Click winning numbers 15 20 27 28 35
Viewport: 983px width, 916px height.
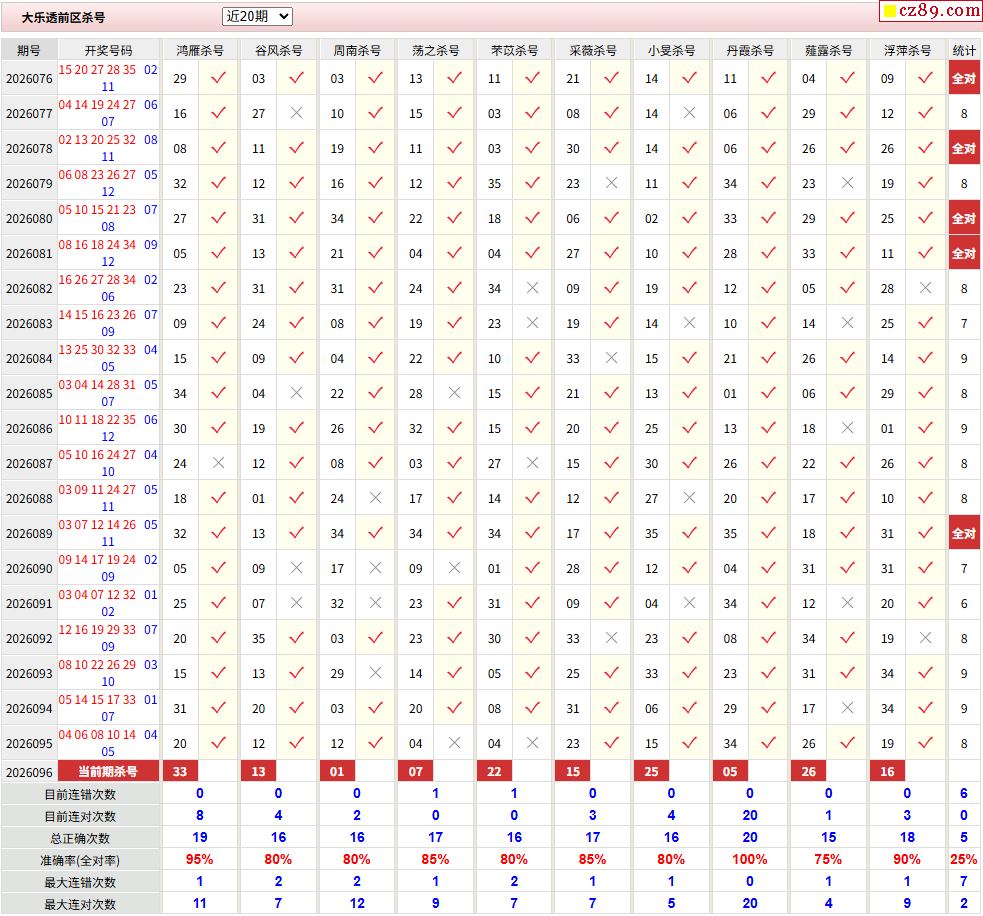pyautogui.click(x=97, y=70)
